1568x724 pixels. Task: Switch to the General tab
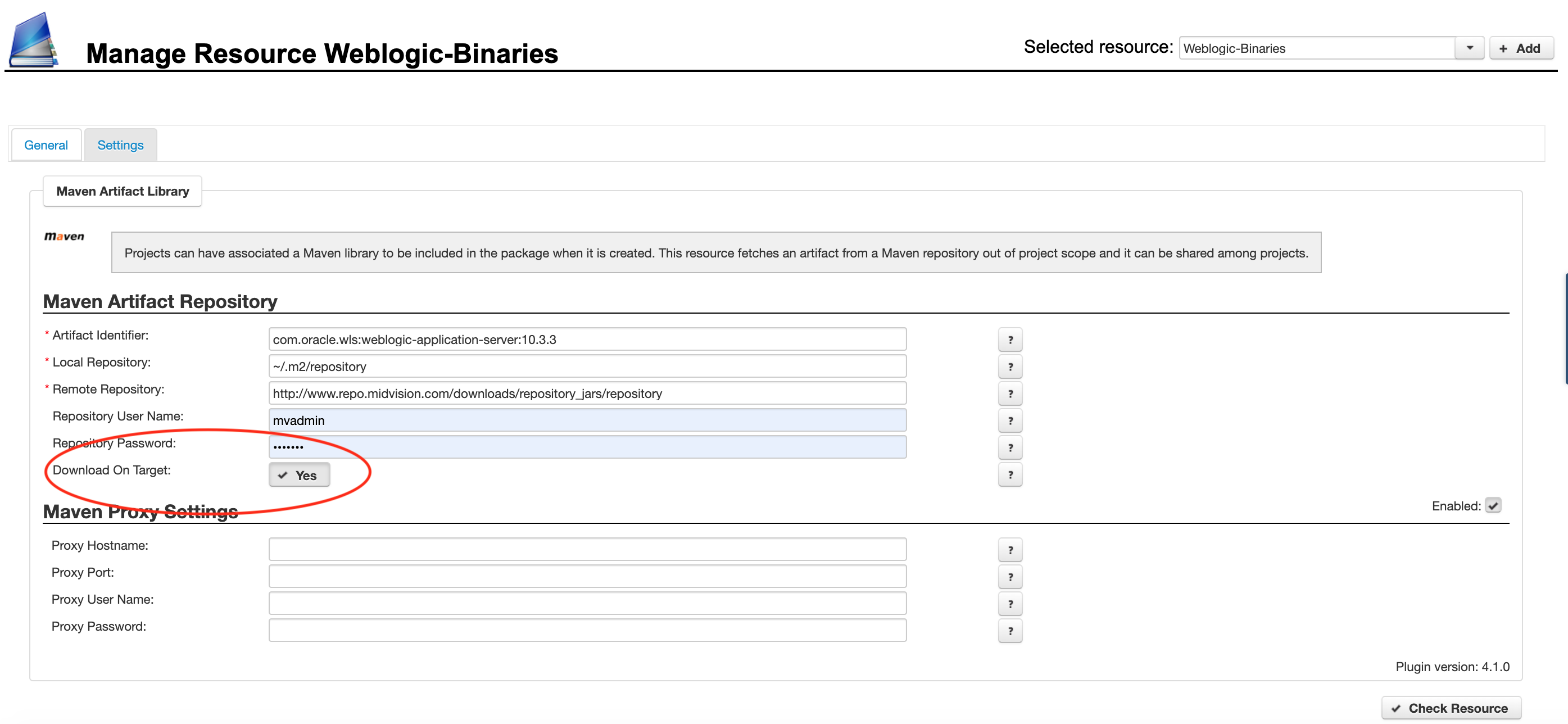tap(46, 145)
